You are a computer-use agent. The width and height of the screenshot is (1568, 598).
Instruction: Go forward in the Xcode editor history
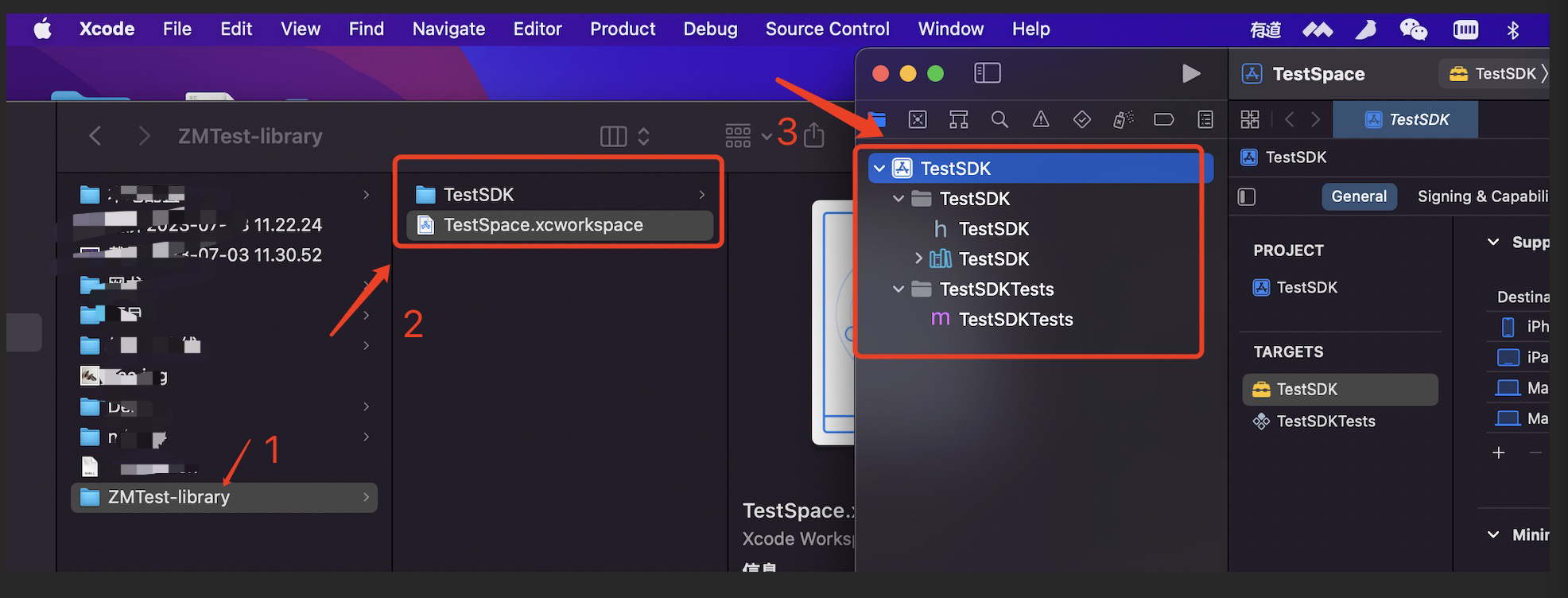point(1316,120)
